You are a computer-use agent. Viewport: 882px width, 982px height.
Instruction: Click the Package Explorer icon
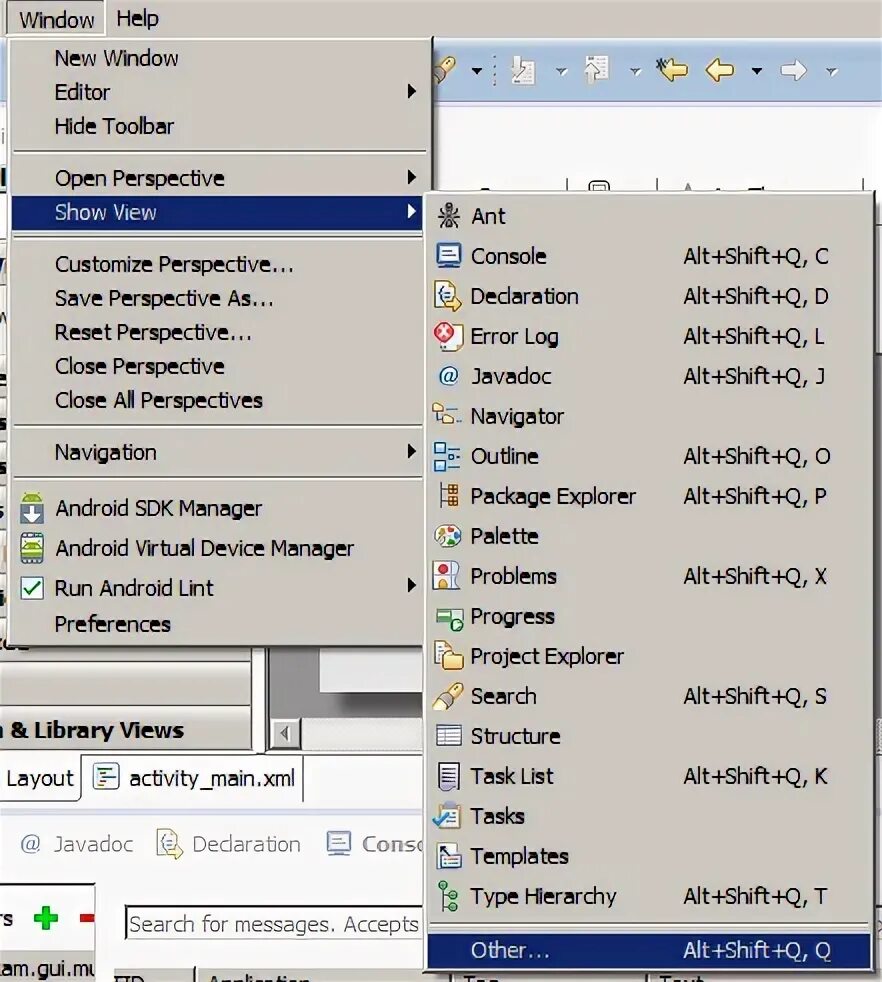coord(449,495)
